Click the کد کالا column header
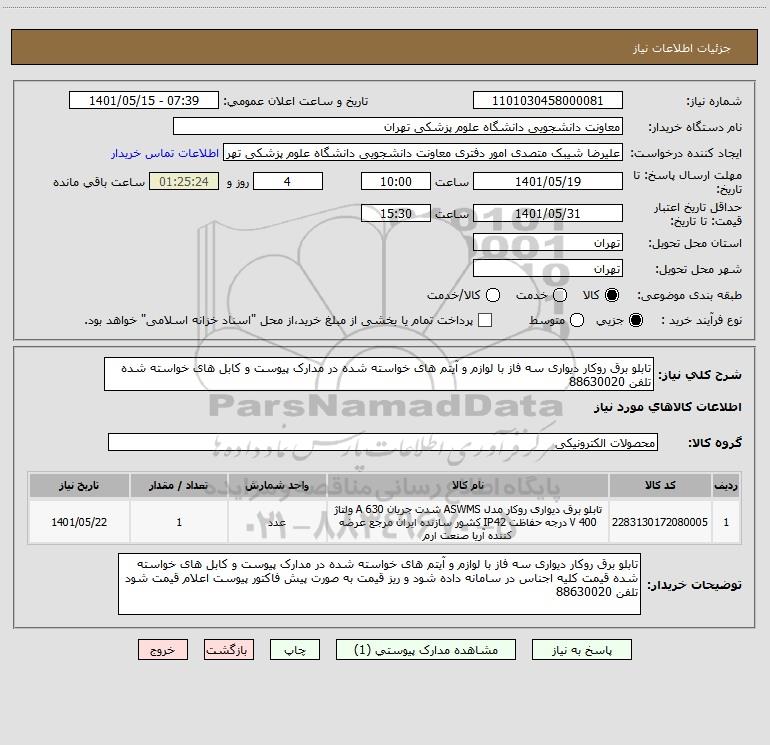 coord(660,485)
